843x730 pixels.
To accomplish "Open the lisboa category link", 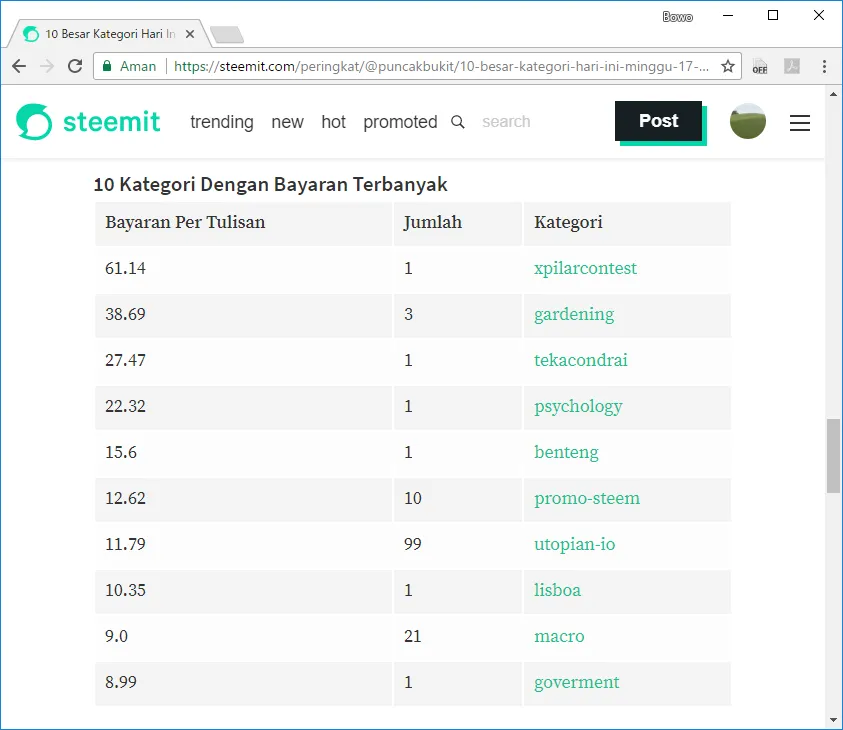I will [558, 590].
